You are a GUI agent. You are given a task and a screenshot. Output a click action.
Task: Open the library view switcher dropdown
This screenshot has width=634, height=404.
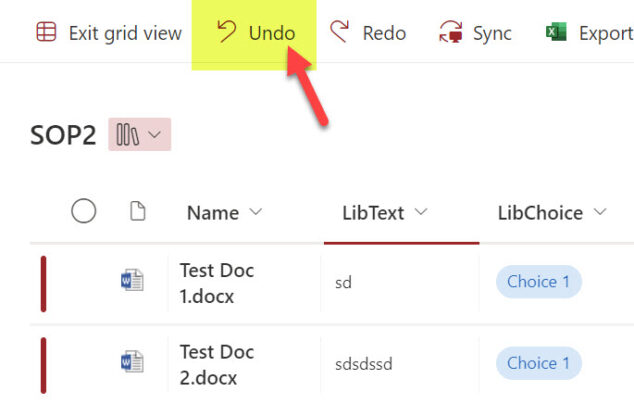pos(139,134)
